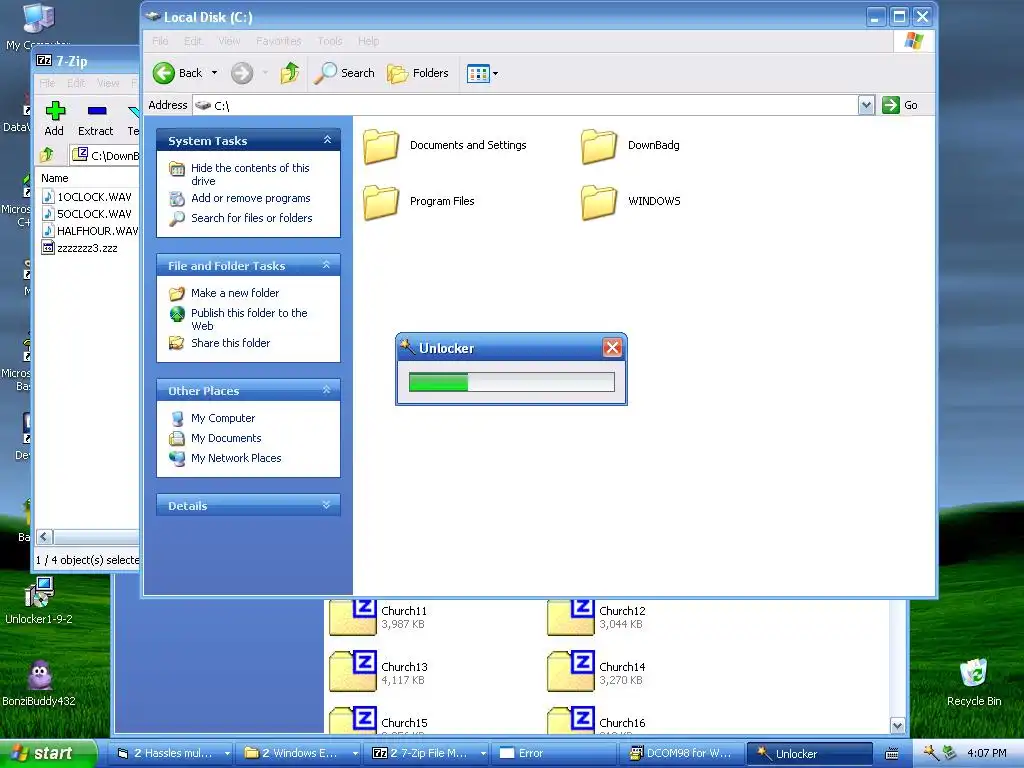
Task: Toggle the Folders pane button
Action: (x=417, y=73)
